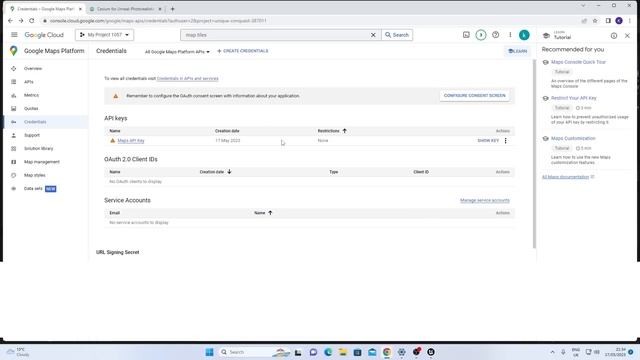This screenshot has height=360, width=640.
Task: Open Microsoft Edge from the taskbar
Action: (328, 352)
